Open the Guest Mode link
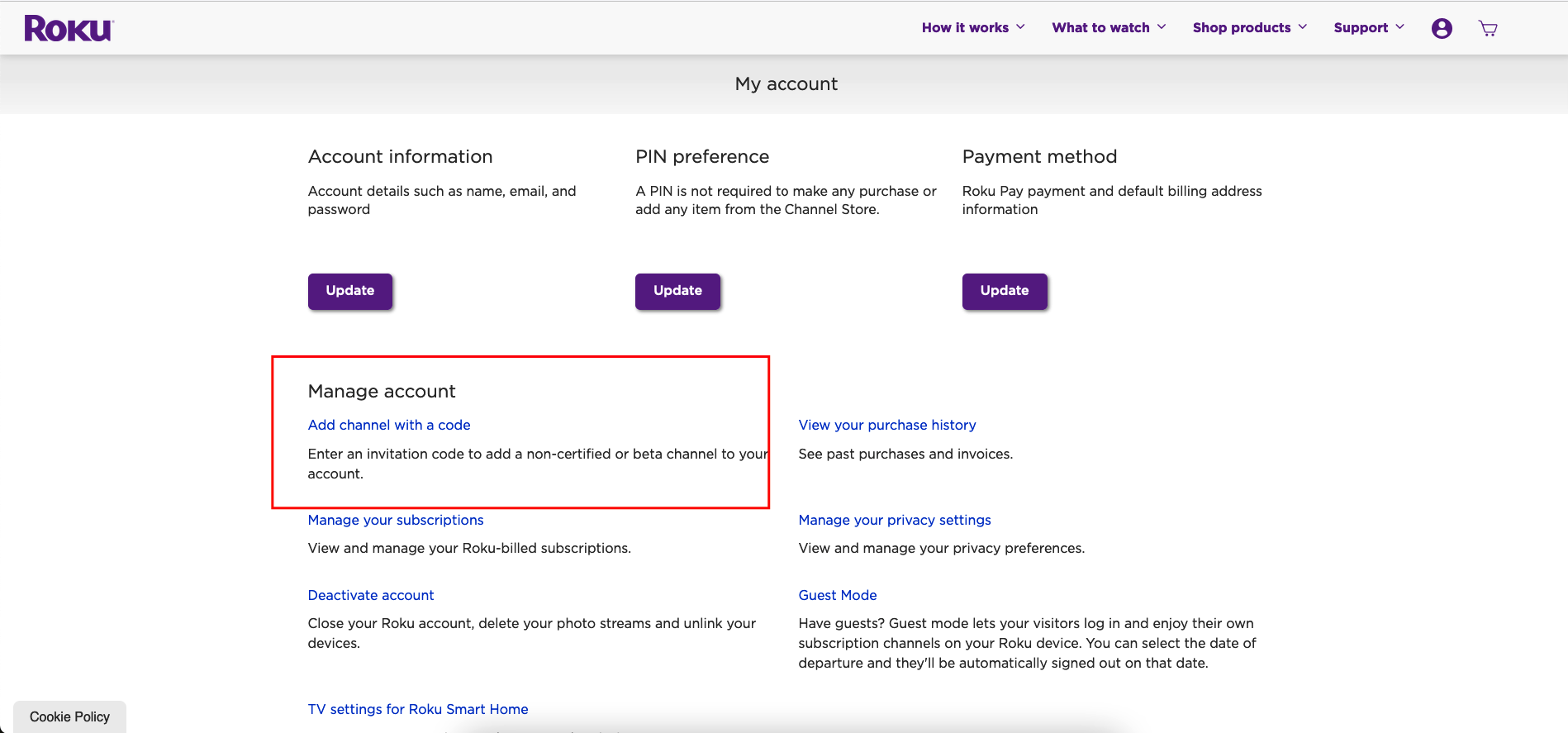1568x733 pixels. [x=837, y=595]
